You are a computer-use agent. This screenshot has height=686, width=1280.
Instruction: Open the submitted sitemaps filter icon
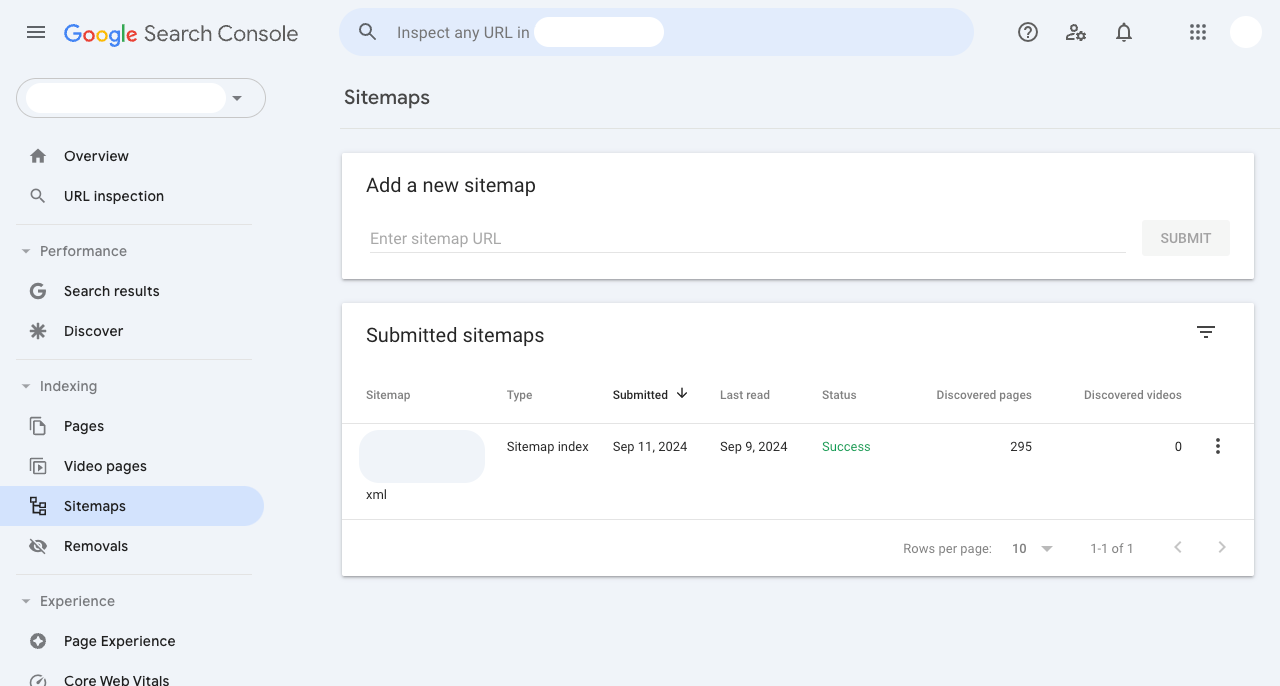1206,332
